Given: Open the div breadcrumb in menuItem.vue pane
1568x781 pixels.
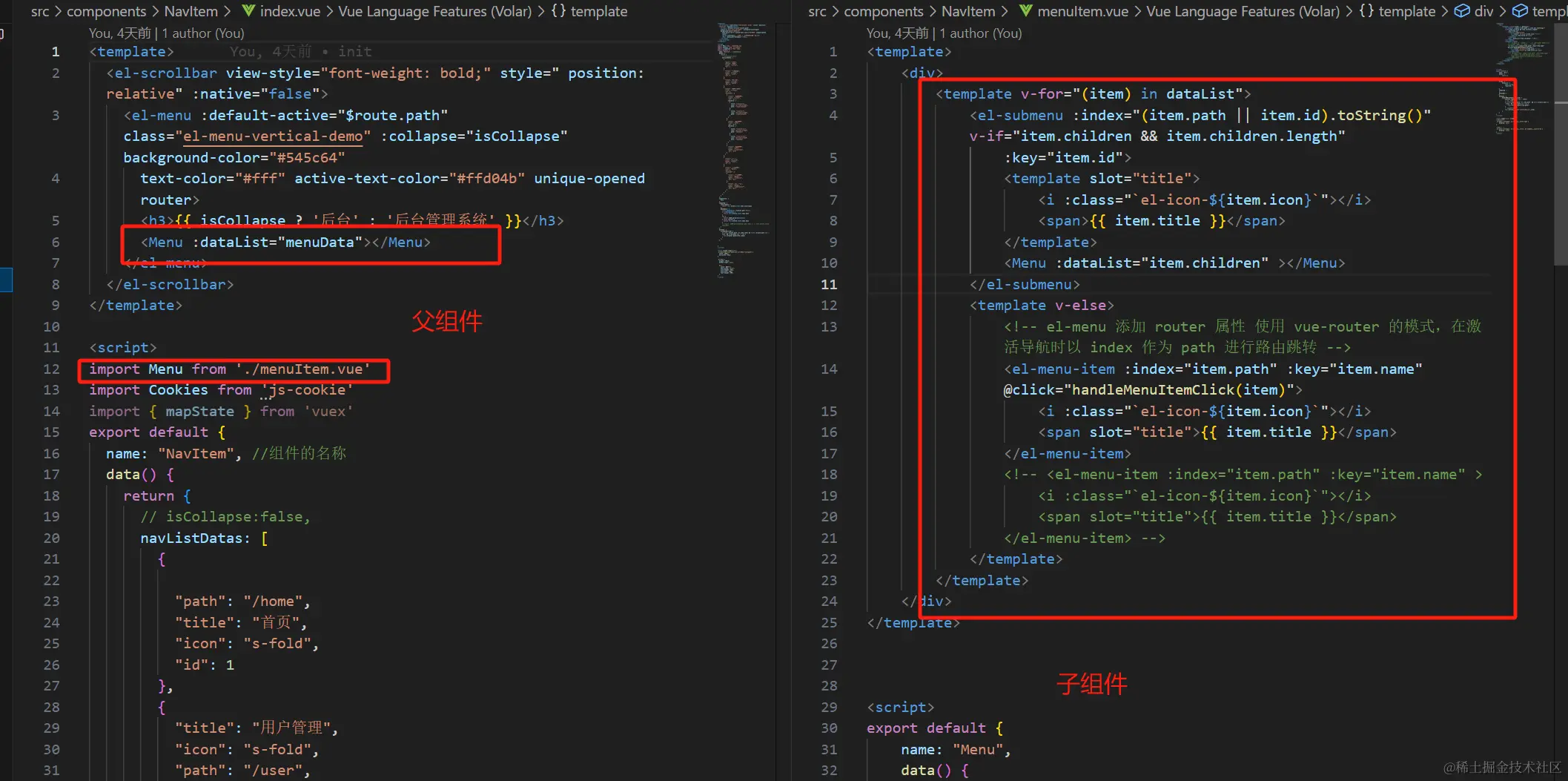Looking at the screenshot, I should click(1484, 11).
